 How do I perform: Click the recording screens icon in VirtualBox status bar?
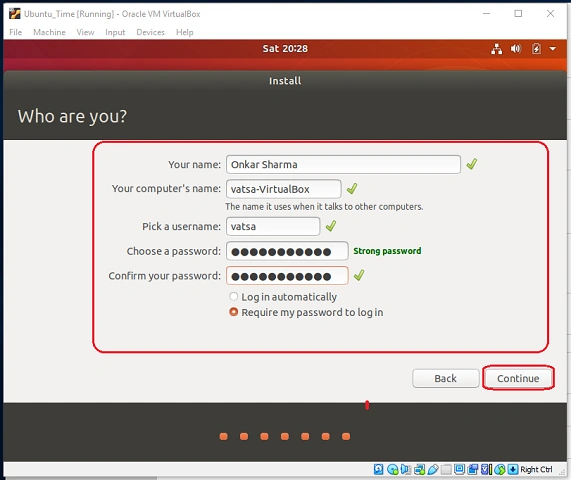tap(473, 469)
